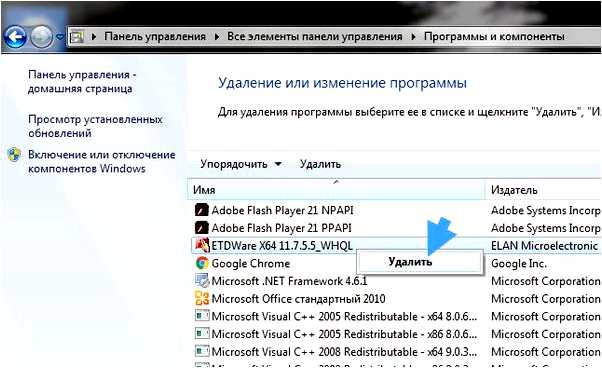Click Adobe Systems publisher of NPAPI row

(x=546, y=210)
